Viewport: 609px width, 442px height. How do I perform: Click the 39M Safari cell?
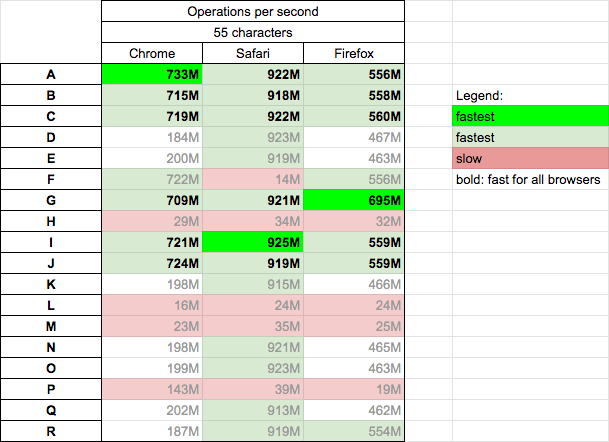click(253, 389)
